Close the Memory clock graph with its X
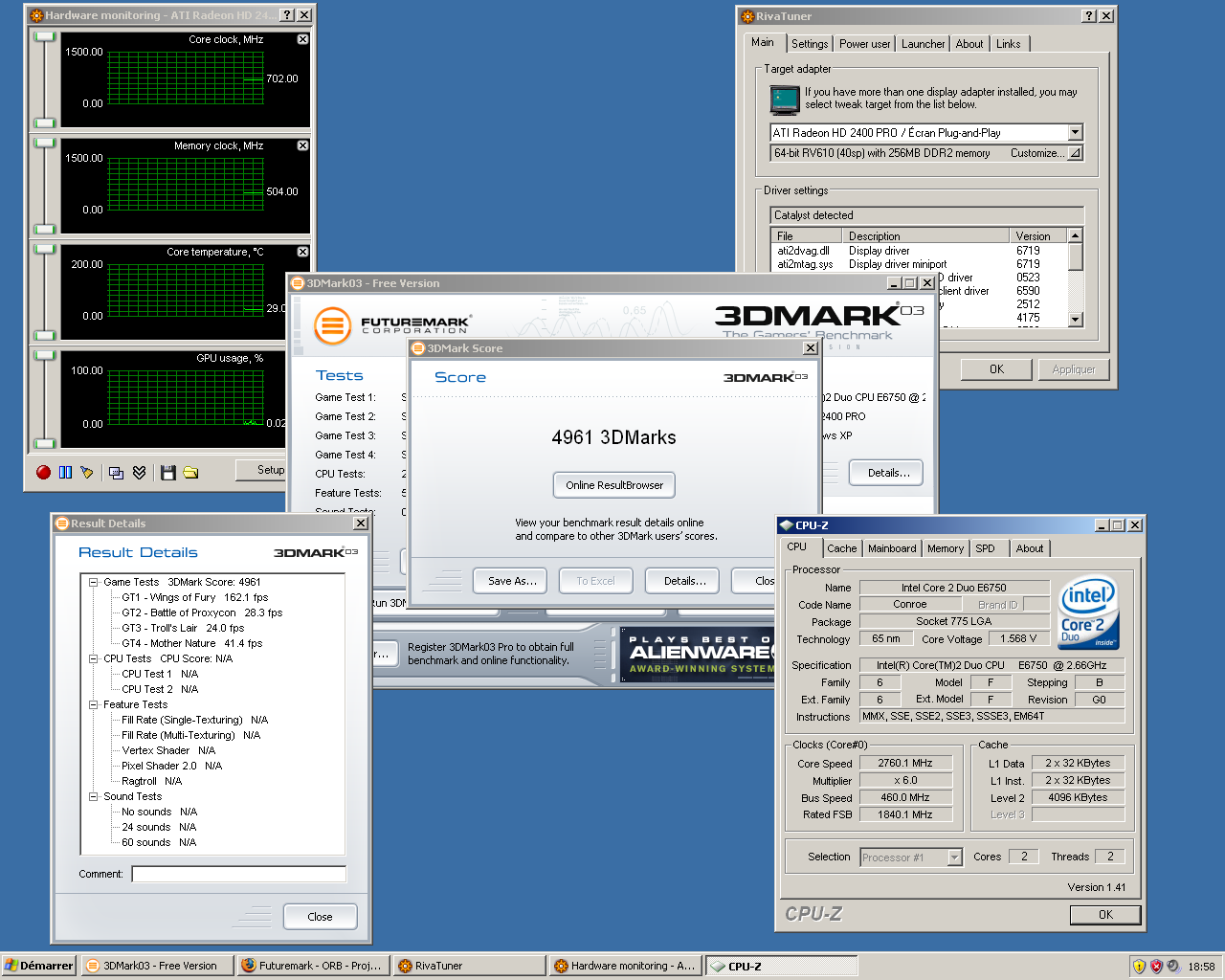 click(x=302, y=145)
